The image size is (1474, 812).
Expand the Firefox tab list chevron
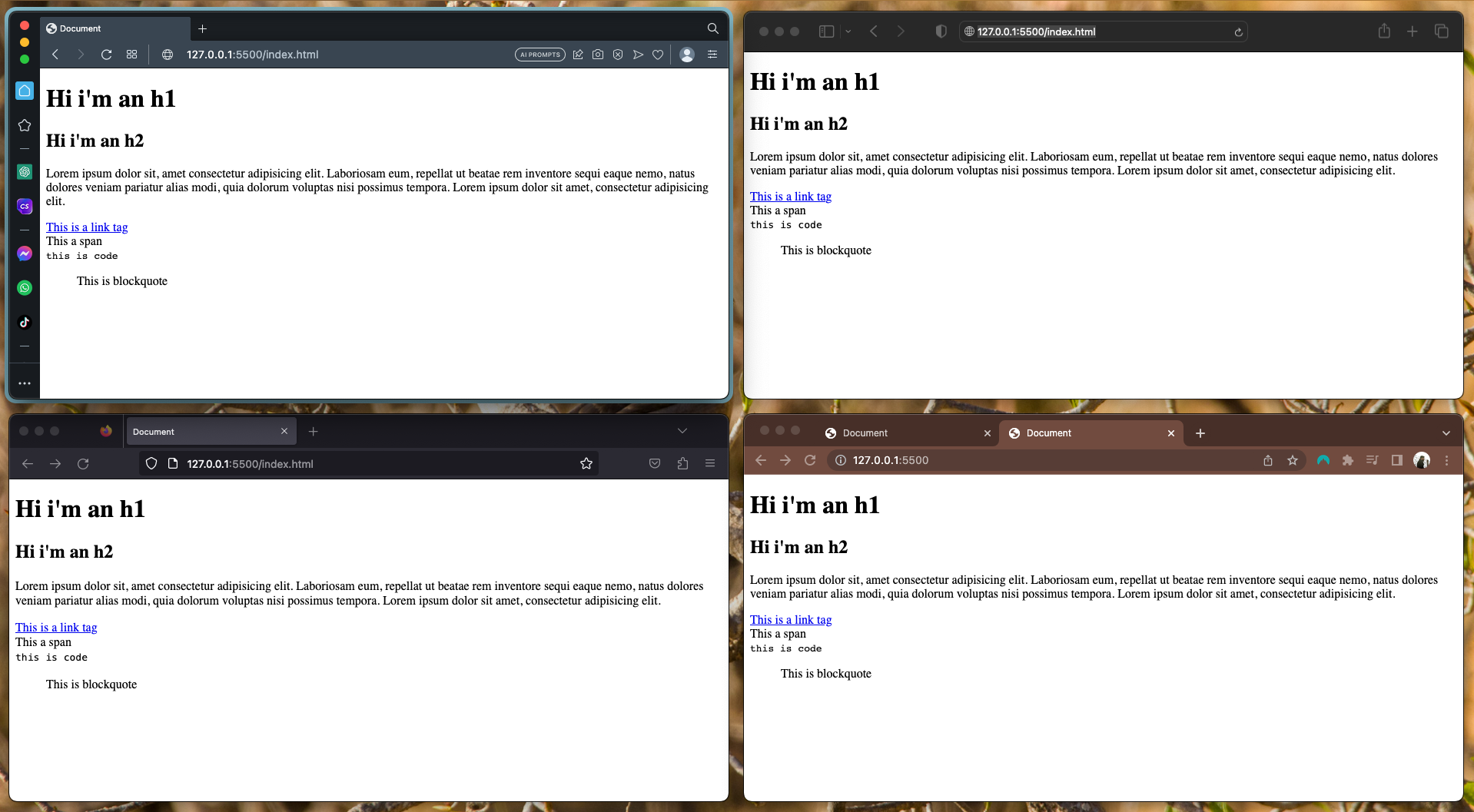[682, 431]
